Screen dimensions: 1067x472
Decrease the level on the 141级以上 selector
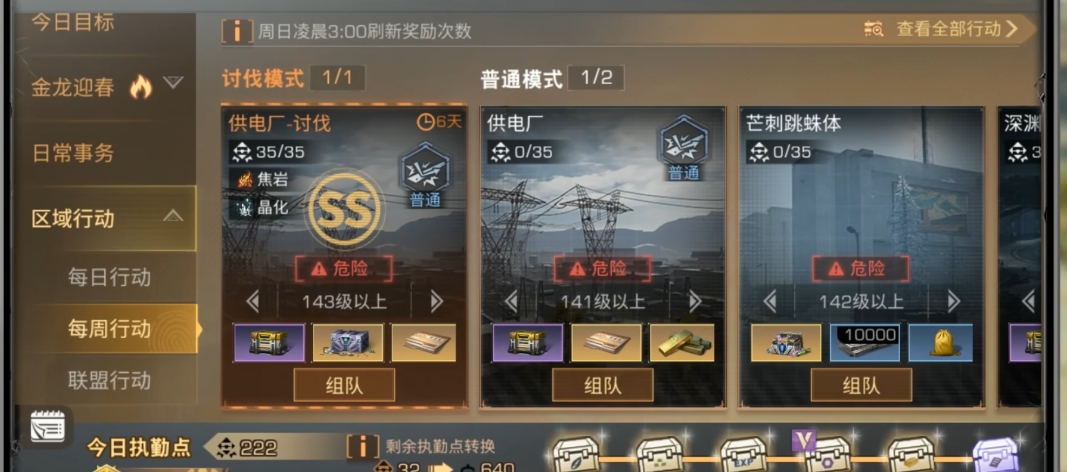coord(511,301)
